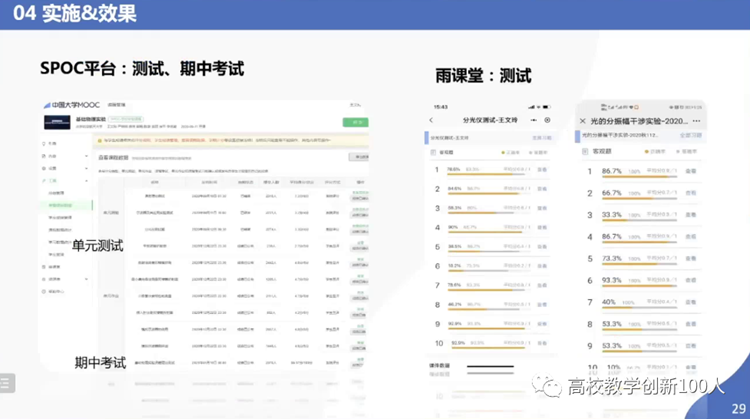Click the 全部习题 link in right phone

coord(690,135)
